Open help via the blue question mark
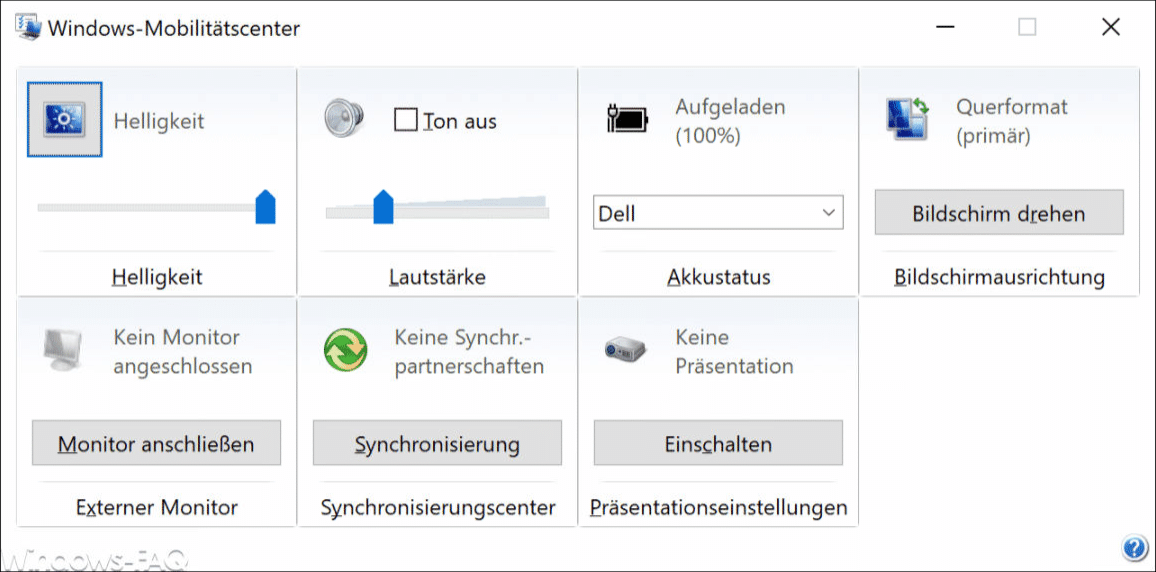1156x572 pixels. point(1134,548)
